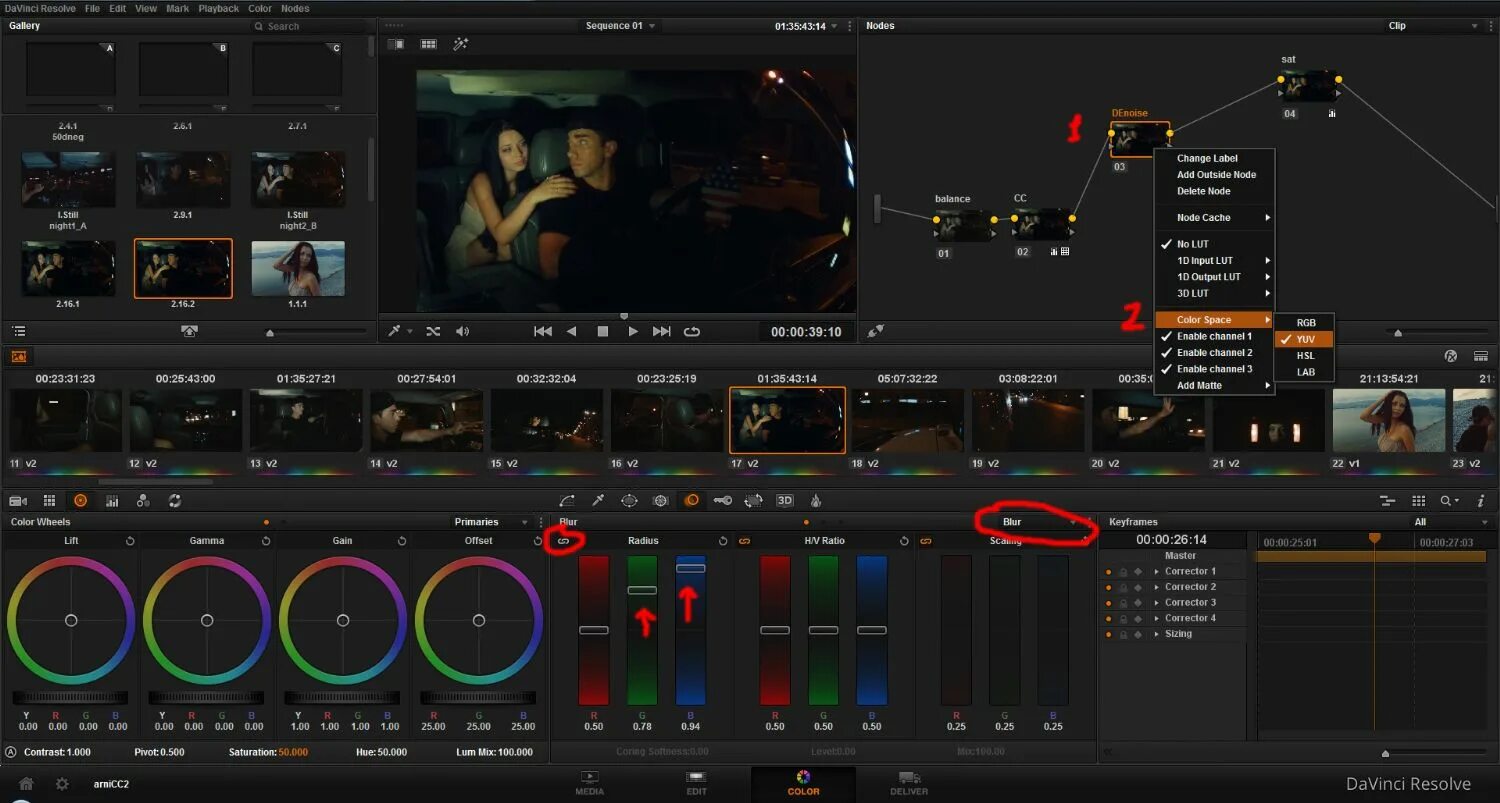Open the Blur palette icon
The width and height of the screenshot is (1500, 803).
tap(691, 500)
